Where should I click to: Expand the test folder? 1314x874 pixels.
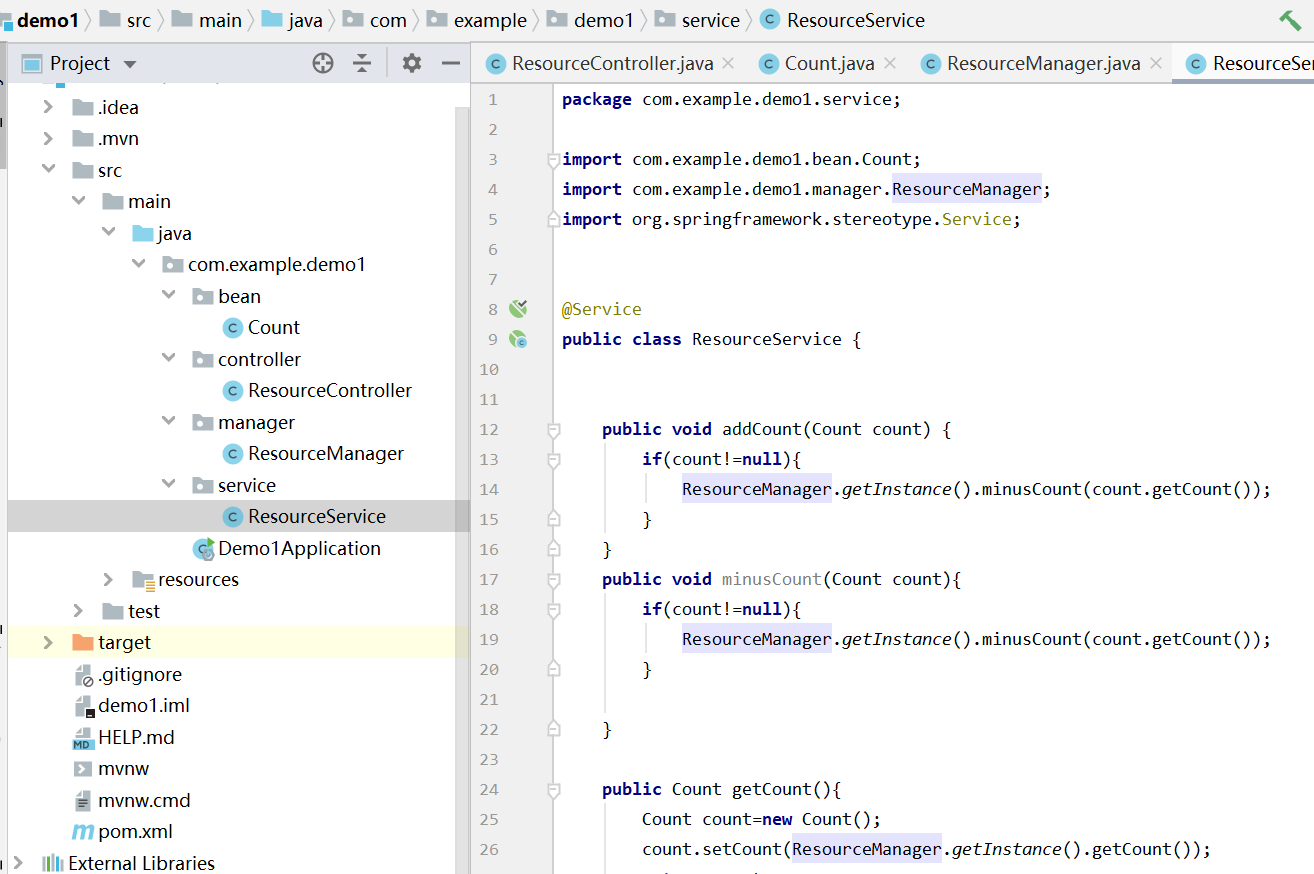click(78, 611)
